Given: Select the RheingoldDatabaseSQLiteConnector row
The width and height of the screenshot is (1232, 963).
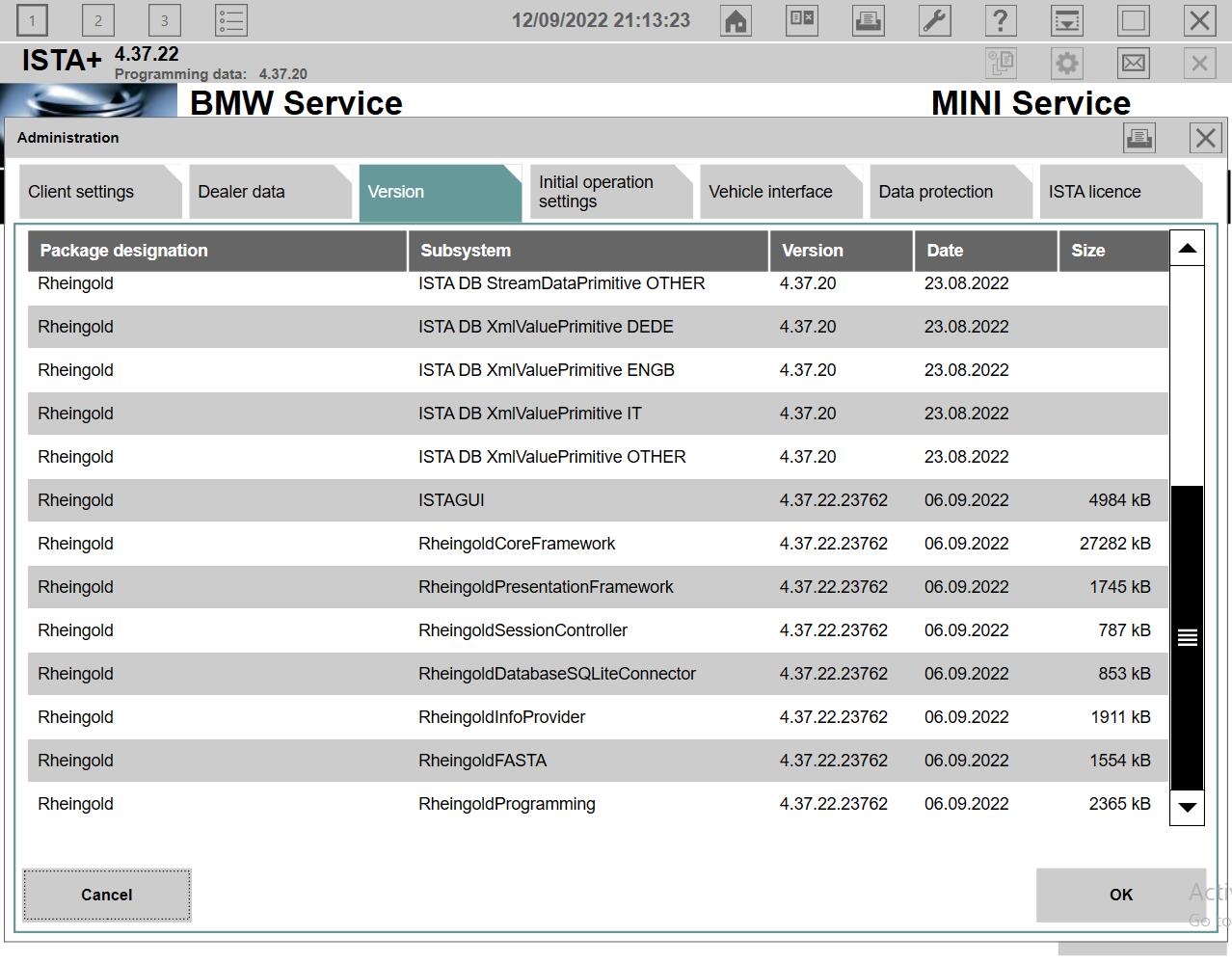Looking at the screenshot, I should coord(598,674).
